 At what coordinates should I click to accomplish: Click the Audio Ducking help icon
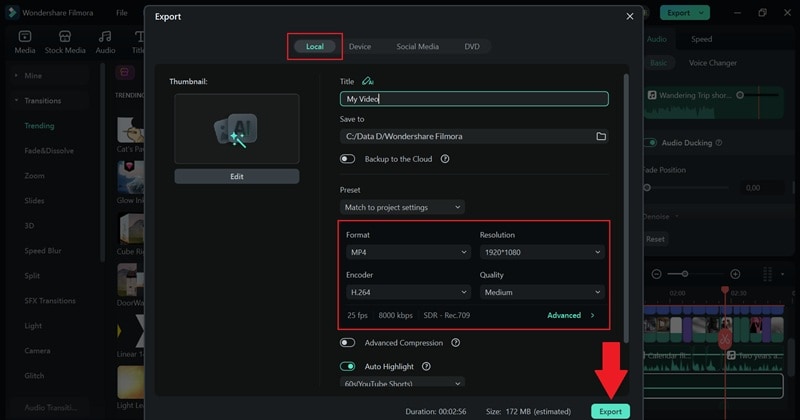tap(719, 143)
